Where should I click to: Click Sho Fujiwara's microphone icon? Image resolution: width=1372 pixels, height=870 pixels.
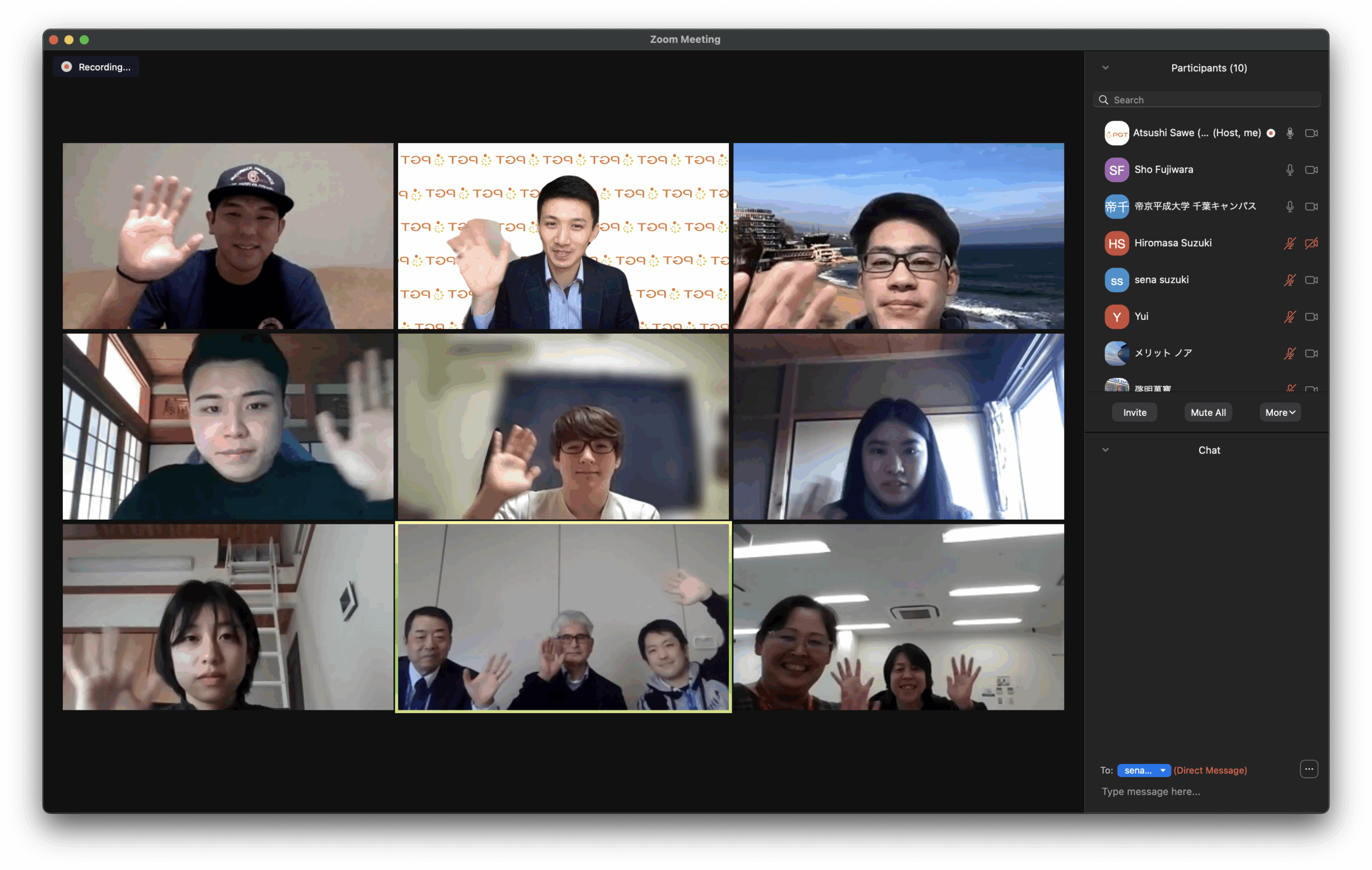click(1289, 170)
